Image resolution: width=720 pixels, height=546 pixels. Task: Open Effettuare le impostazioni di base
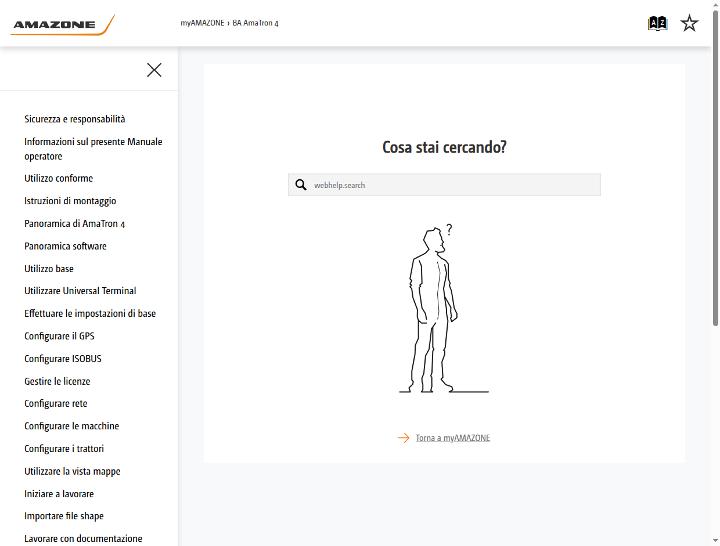pyautogui.click(x=90, y=314)
